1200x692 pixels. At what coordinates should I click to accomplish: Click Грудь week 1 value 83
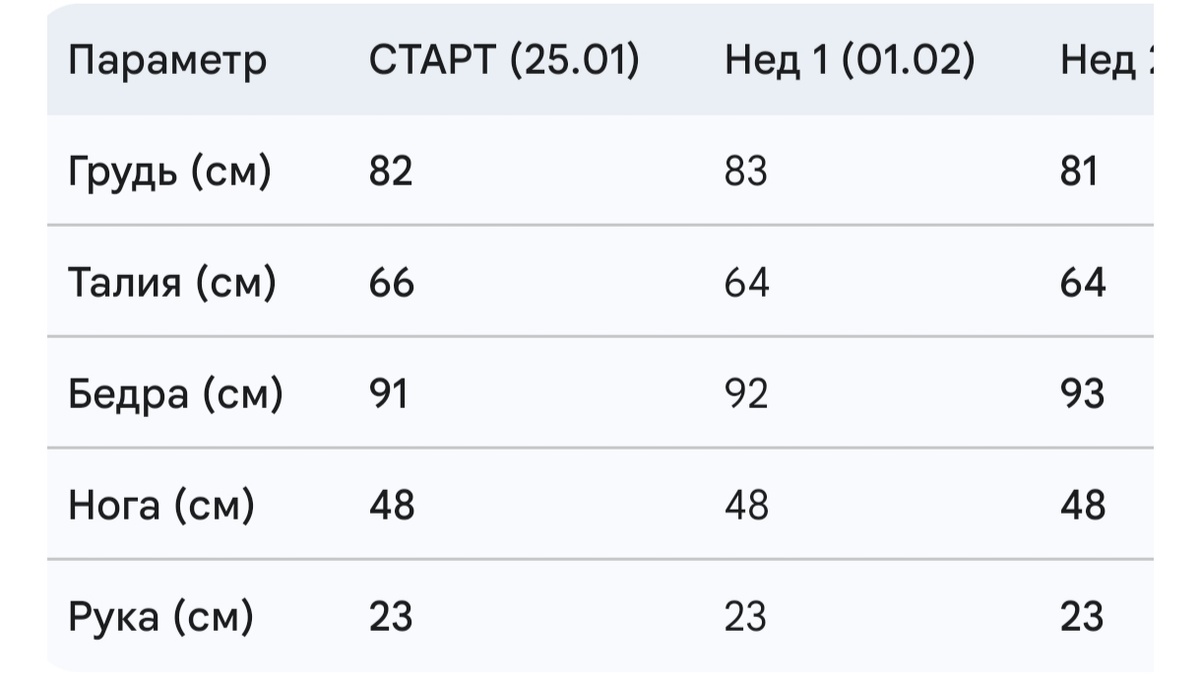[747, 172]
